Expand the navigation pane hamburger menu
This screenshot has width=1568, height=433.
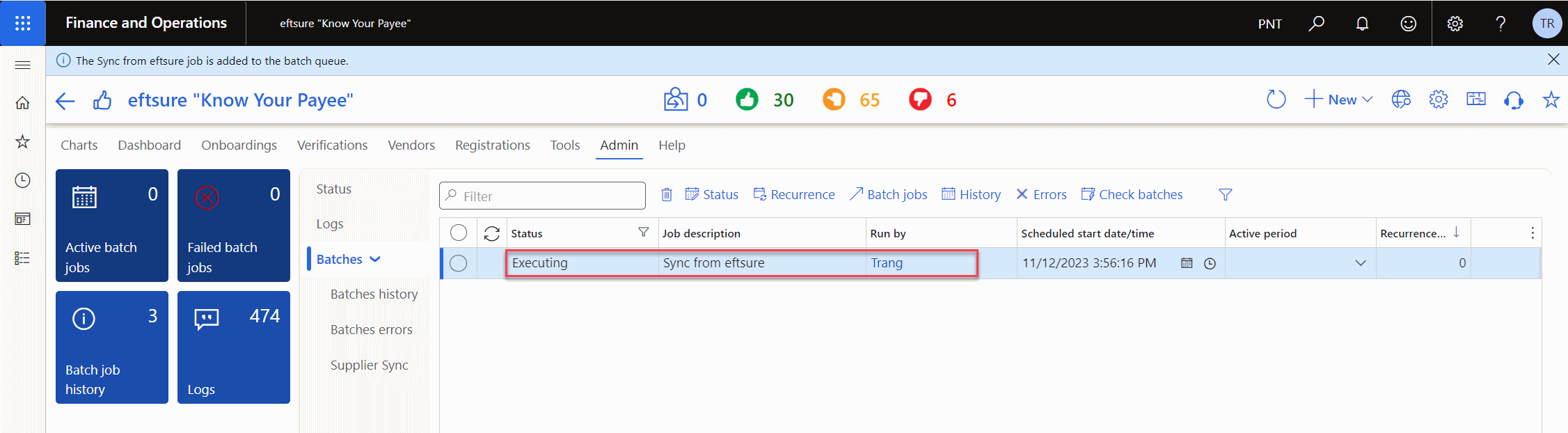[x=23, y=65]
